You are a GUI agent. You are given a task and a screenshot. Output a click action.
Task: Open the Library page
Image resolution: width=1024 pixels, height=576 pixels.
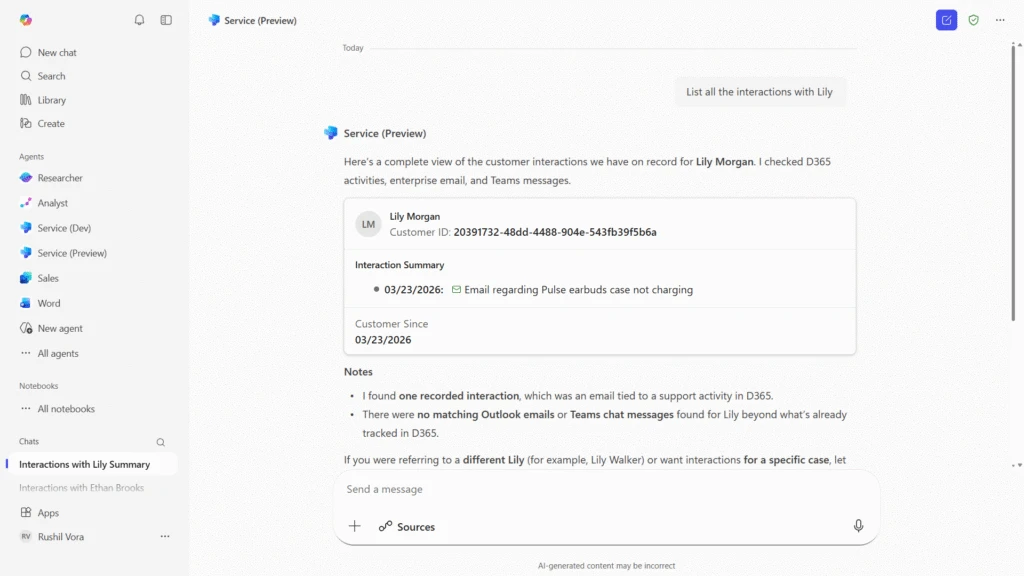pos(51,100)
